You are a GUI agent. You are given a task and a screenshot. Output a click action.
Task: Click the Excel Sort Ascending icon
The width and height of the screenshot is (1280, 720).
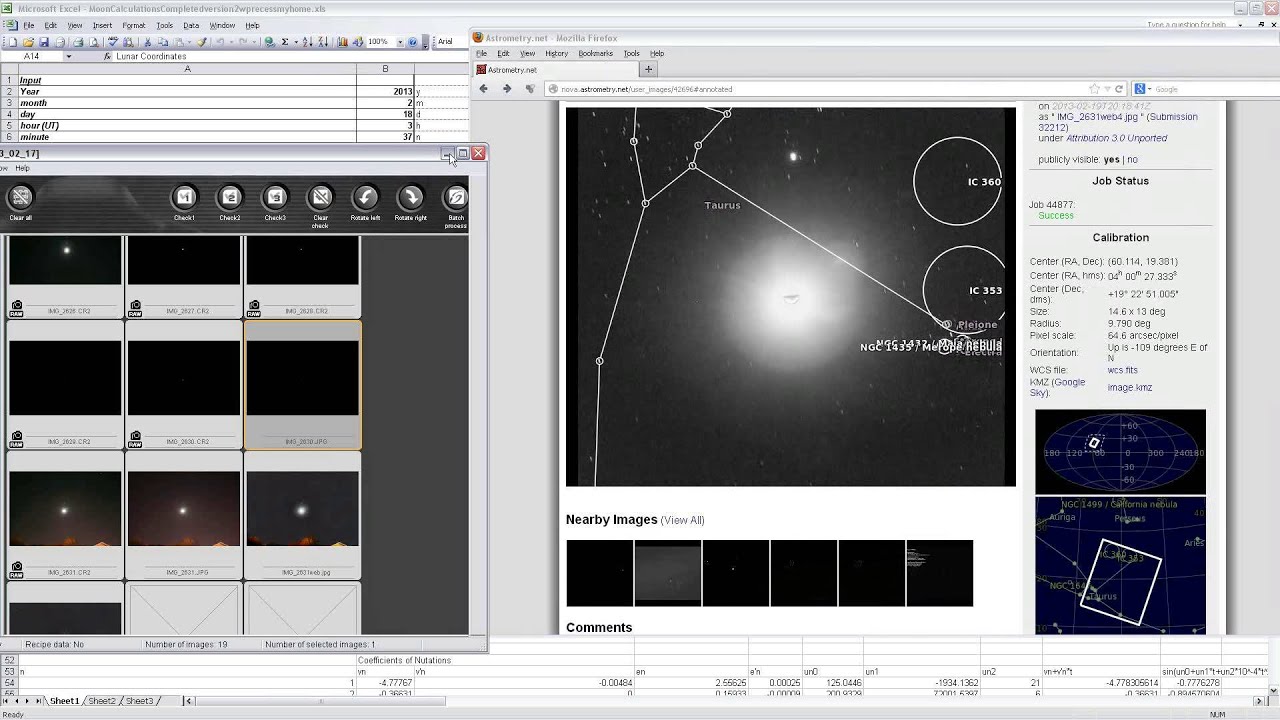point(307,42)
